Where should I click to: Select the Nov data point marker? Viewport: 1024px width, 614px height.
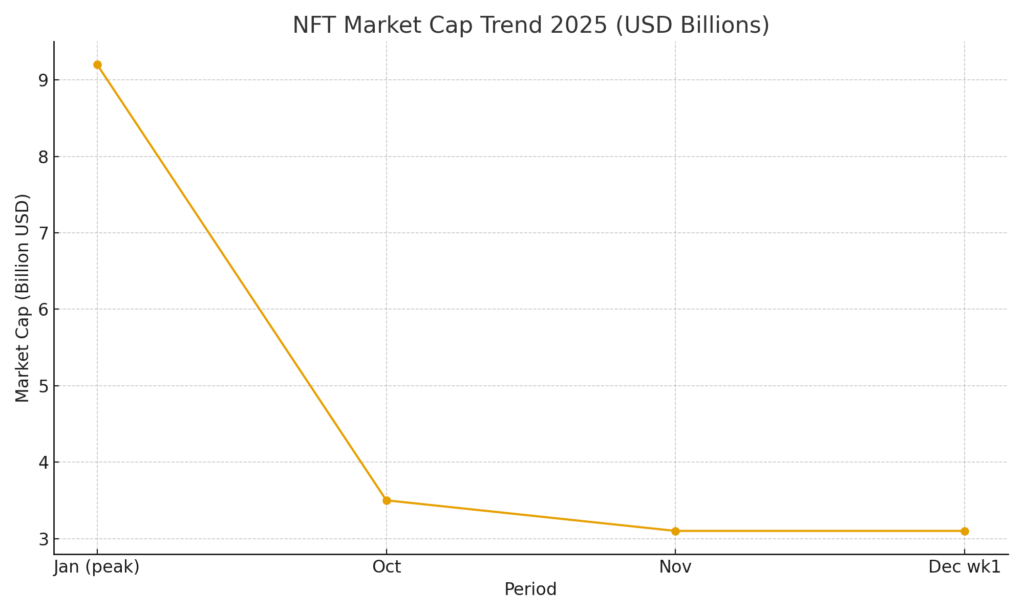pyautogui.click(x=675, y=531)
